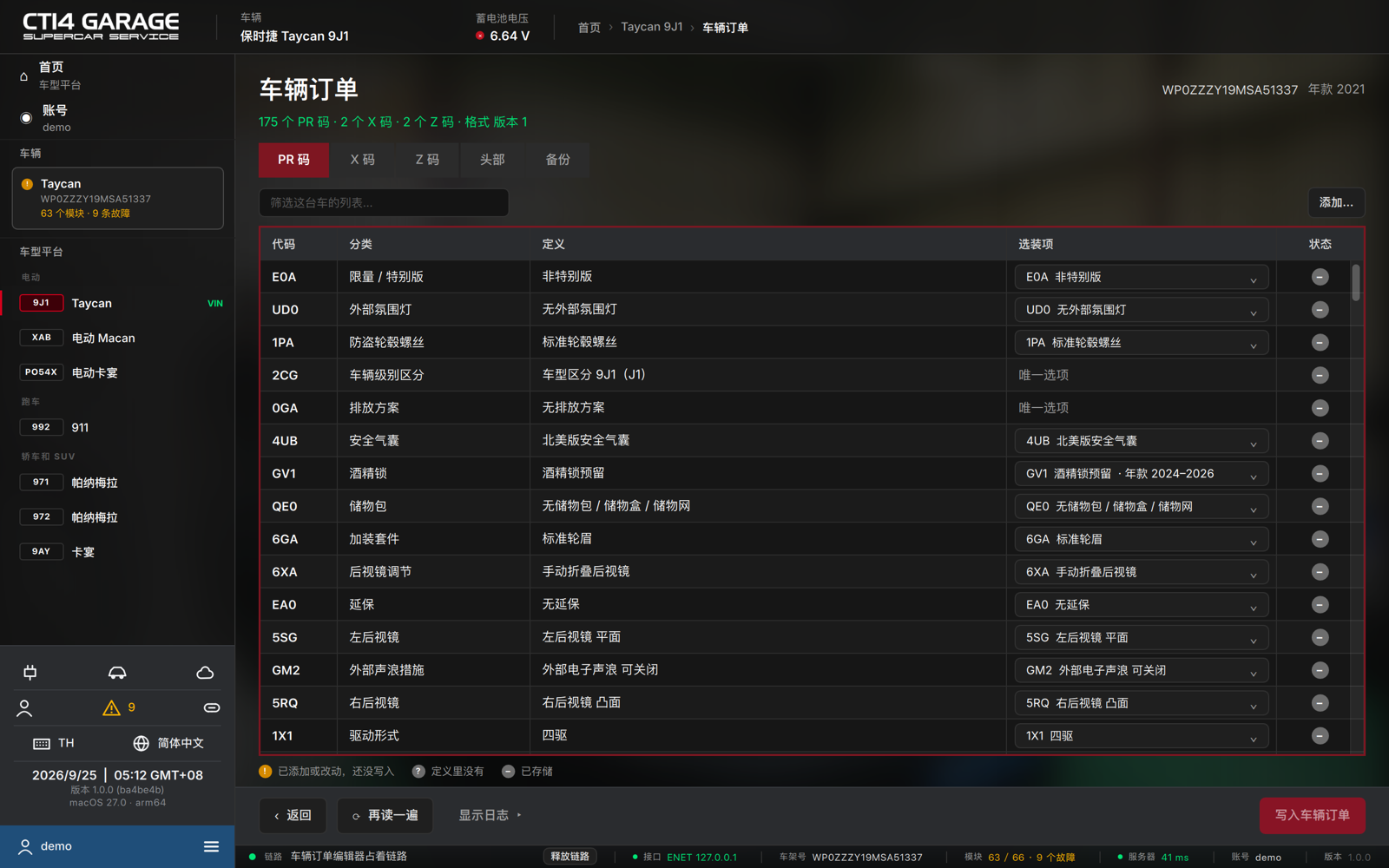The width and height of the screenshot is (1389, 868).
Task: Select the 992 911 platform
Action: tap(117, 427)
